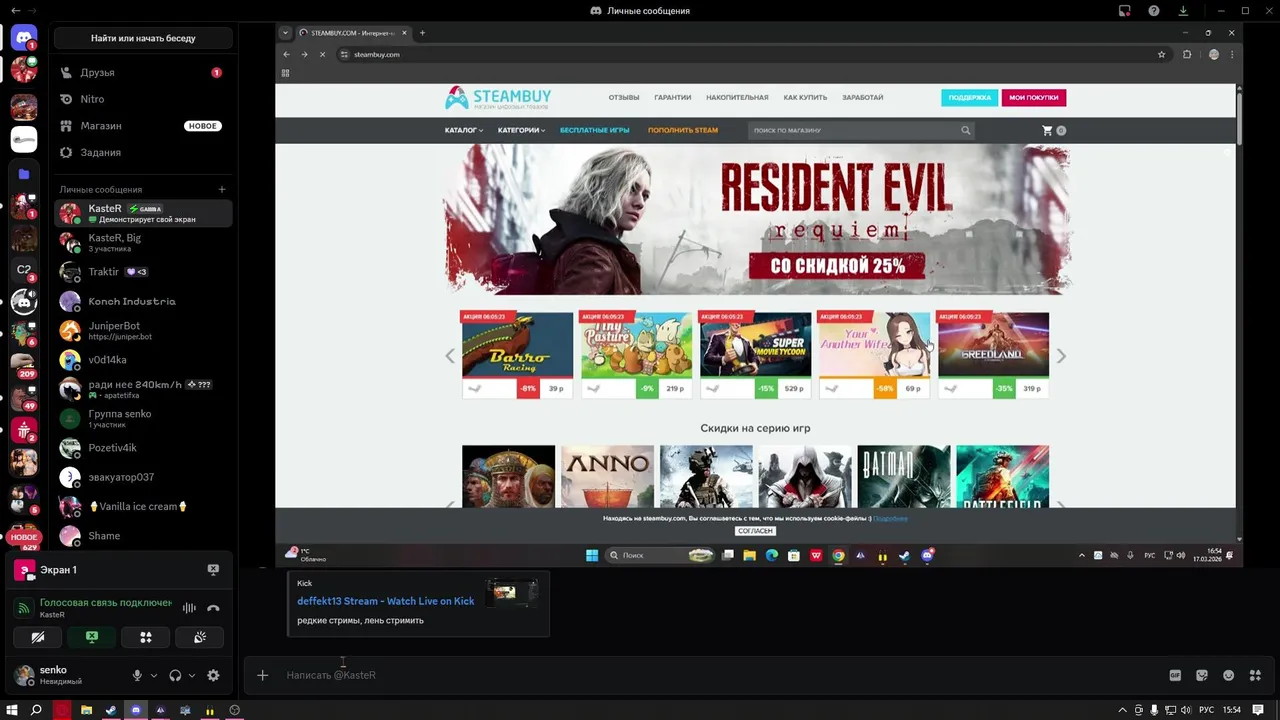Select server with 209 badge in list
This screenshot has height=720, width=1280.
(x=24, y=366)
